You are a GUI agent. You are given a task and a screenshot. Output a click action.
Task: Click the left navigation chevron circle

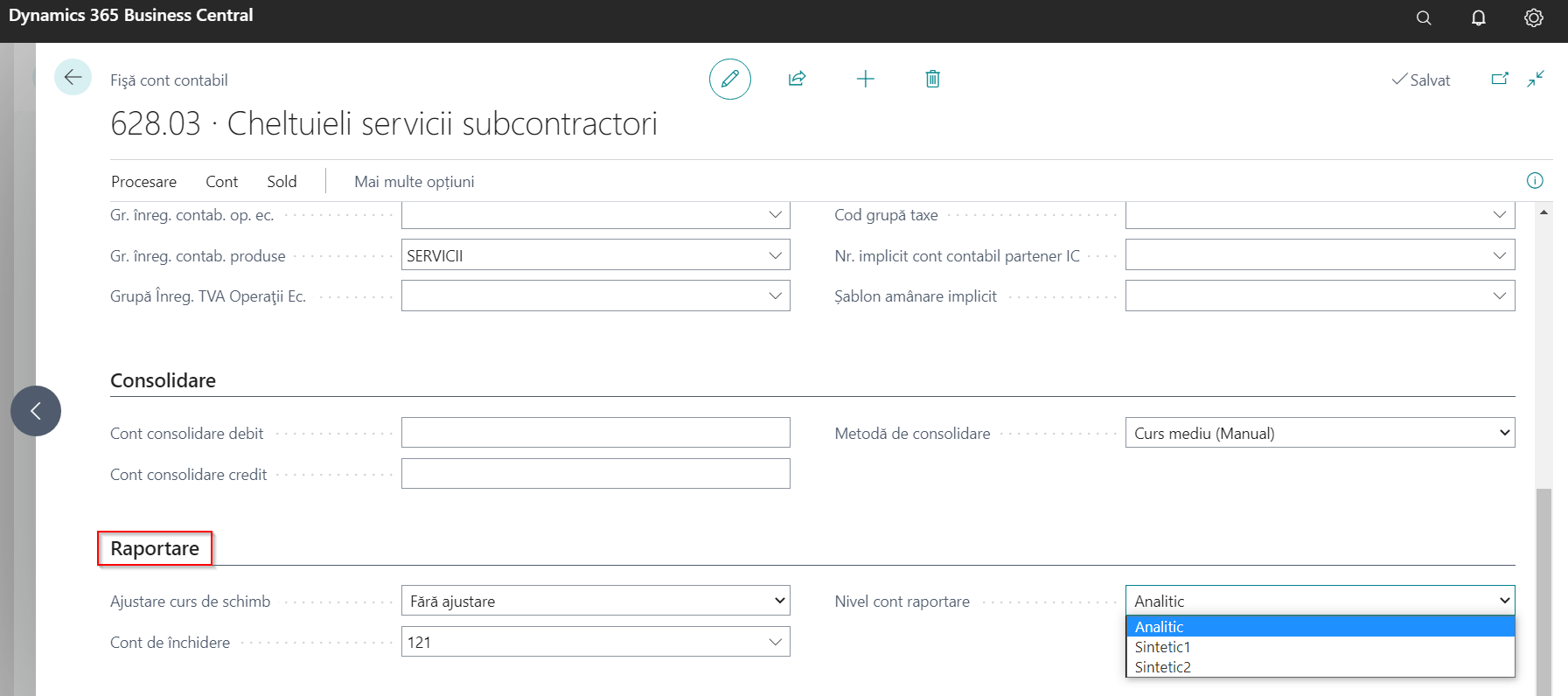[36, 411]
